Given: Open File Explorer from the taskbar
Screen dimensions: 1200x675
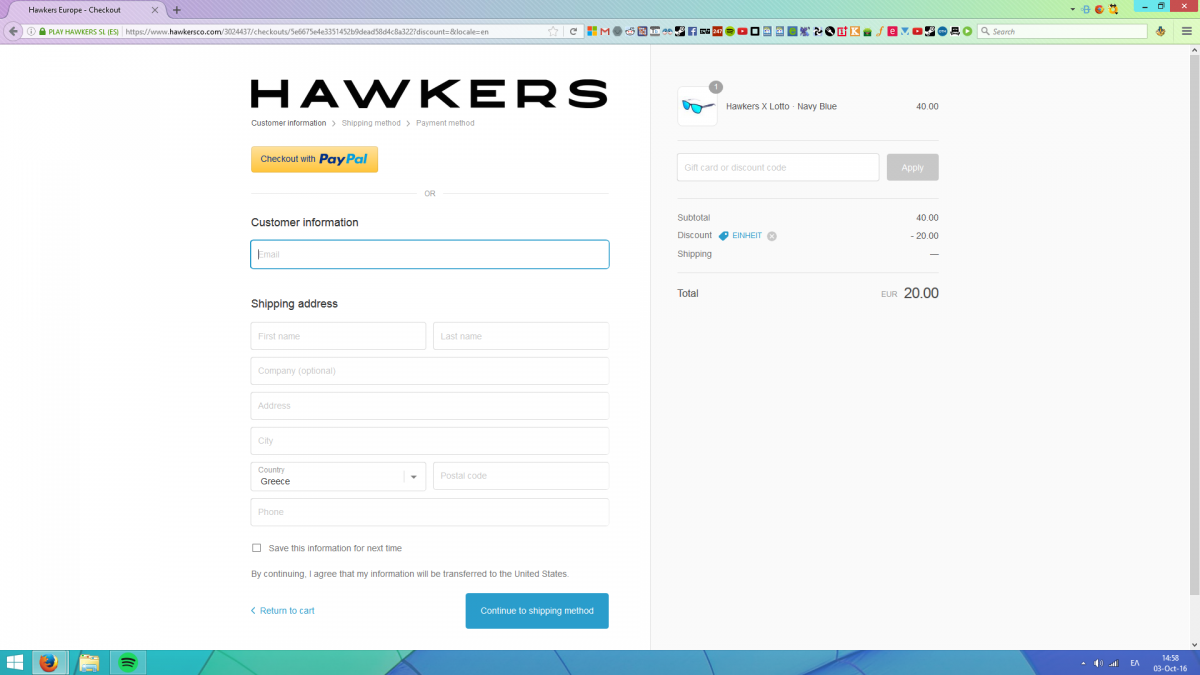Looking at the screenshot, I should click(x=88, y=662).
